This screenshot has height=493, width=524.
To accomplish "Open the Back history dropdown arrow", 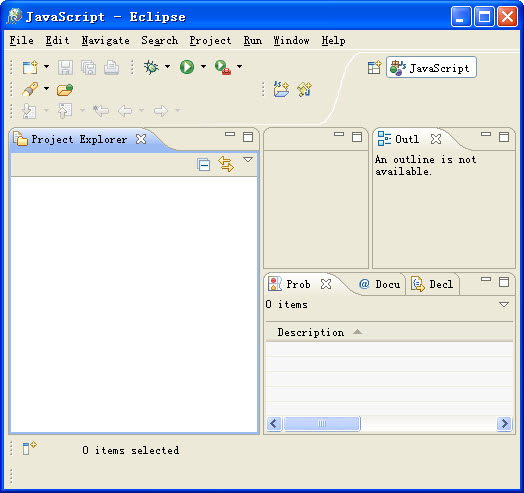I will [141, 110].
